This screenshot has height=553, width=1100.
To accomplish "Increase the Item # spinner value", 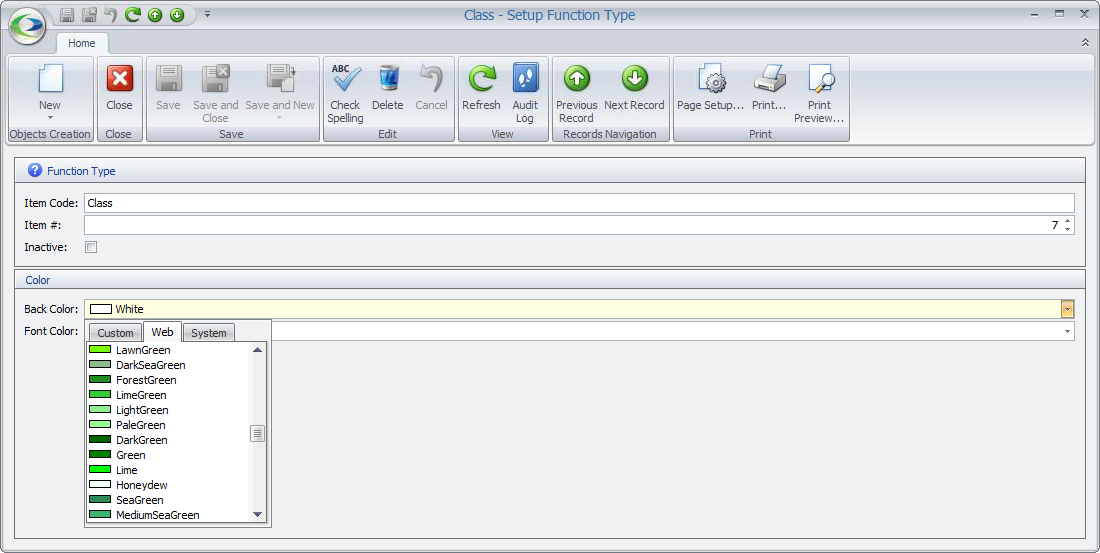I will pyautogui.click(x=1068, y=221).
